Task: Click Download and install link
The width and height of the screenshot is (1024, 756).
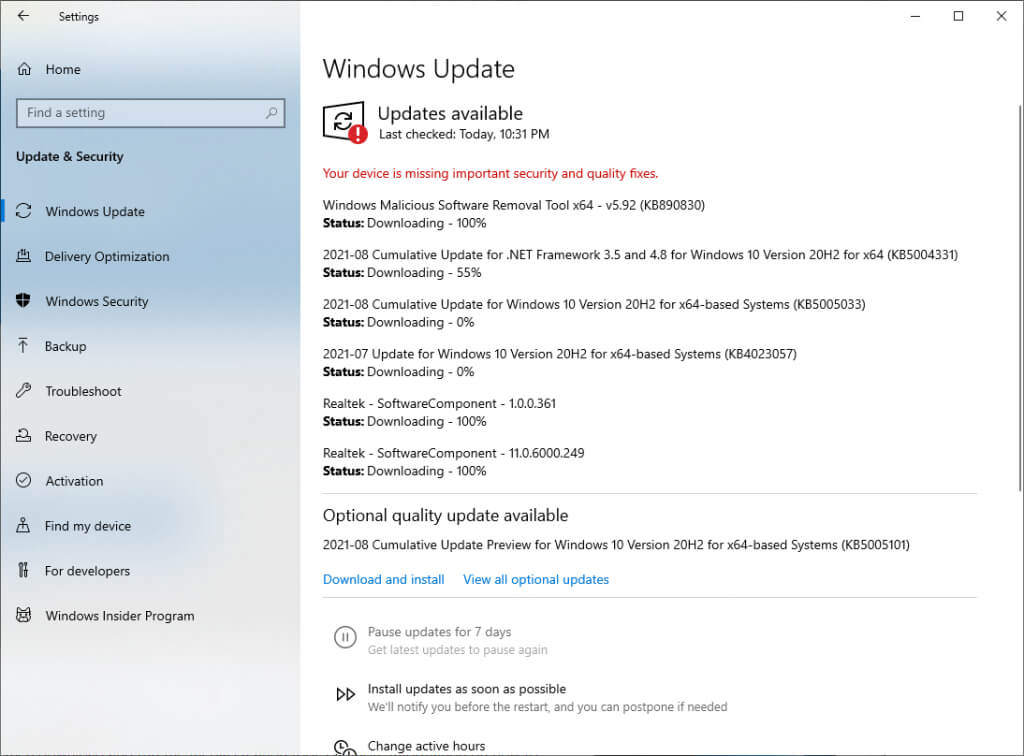Action: click(x=383, y=579)
